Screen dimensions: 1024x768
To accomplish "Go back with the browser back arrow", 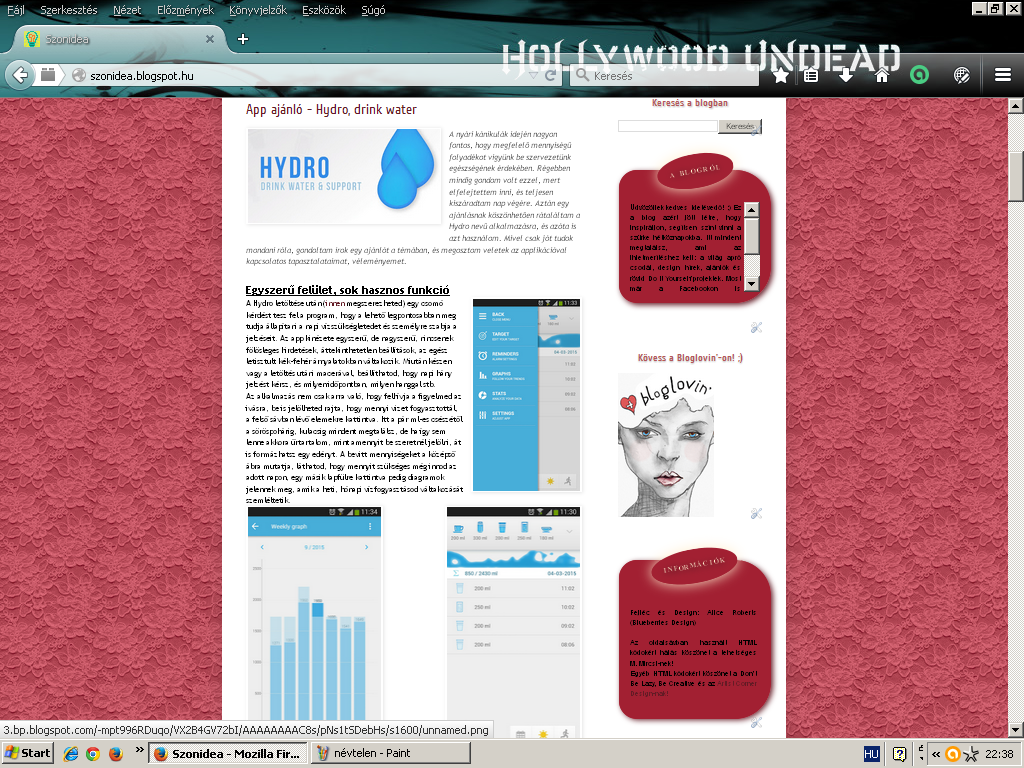I will click(x=20, y=75).
